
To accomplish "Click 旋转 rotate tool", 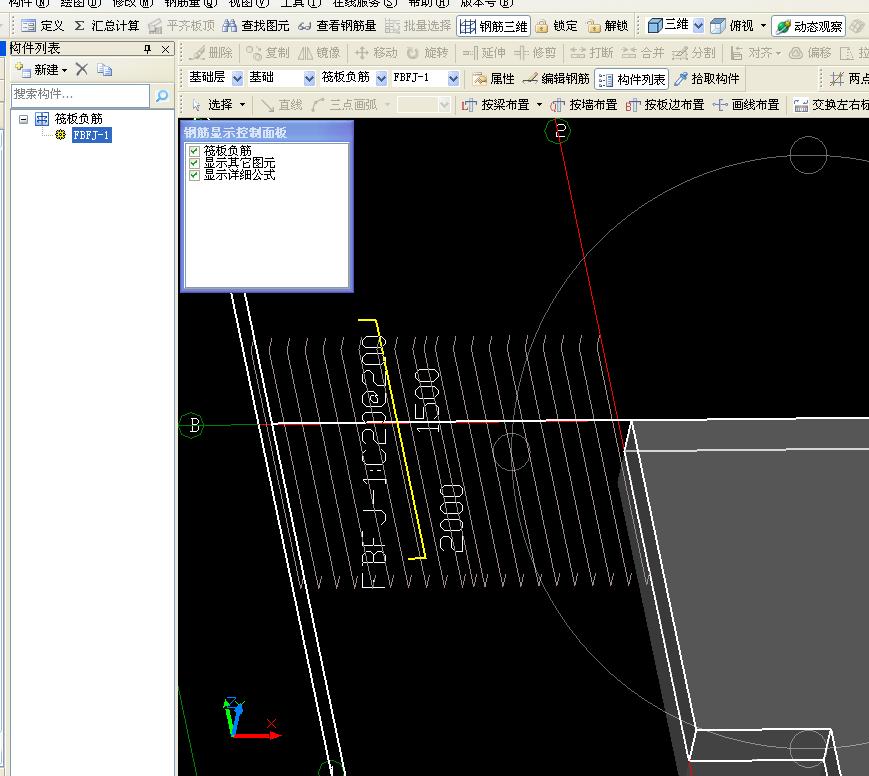I will click(x=427, y=53).
